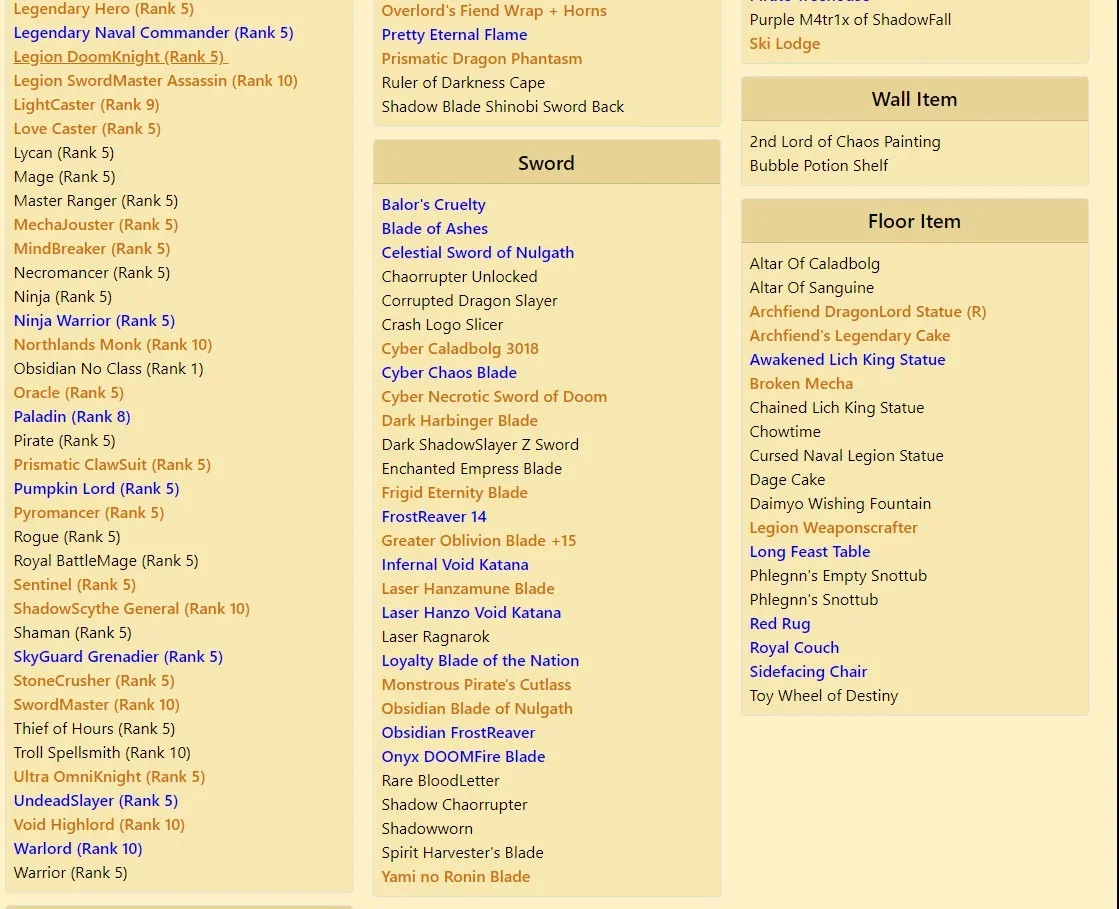
Task: Click Sidefacing Chair link
Action: pos(809,672)
